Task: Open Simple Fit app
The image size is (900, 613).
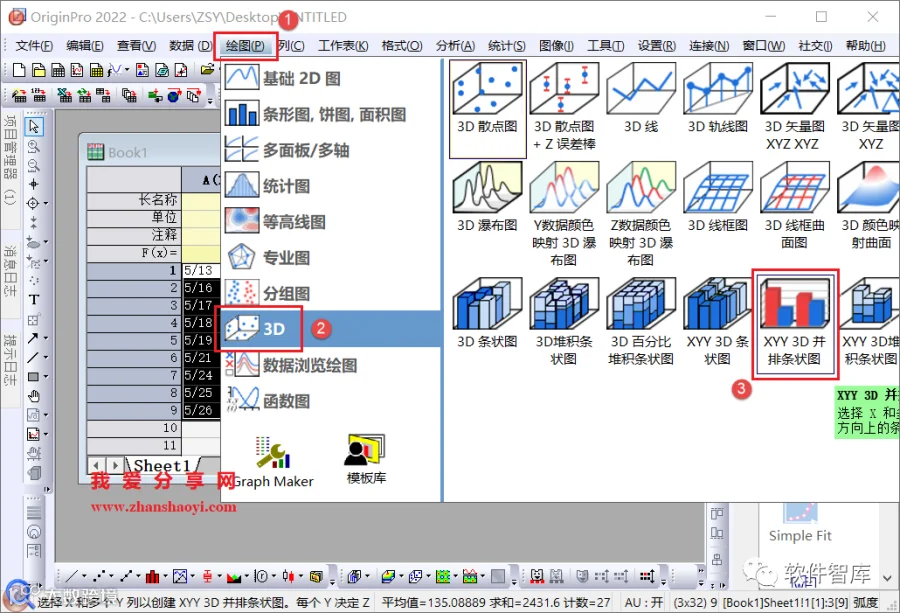Action: [x=800, y=524]
